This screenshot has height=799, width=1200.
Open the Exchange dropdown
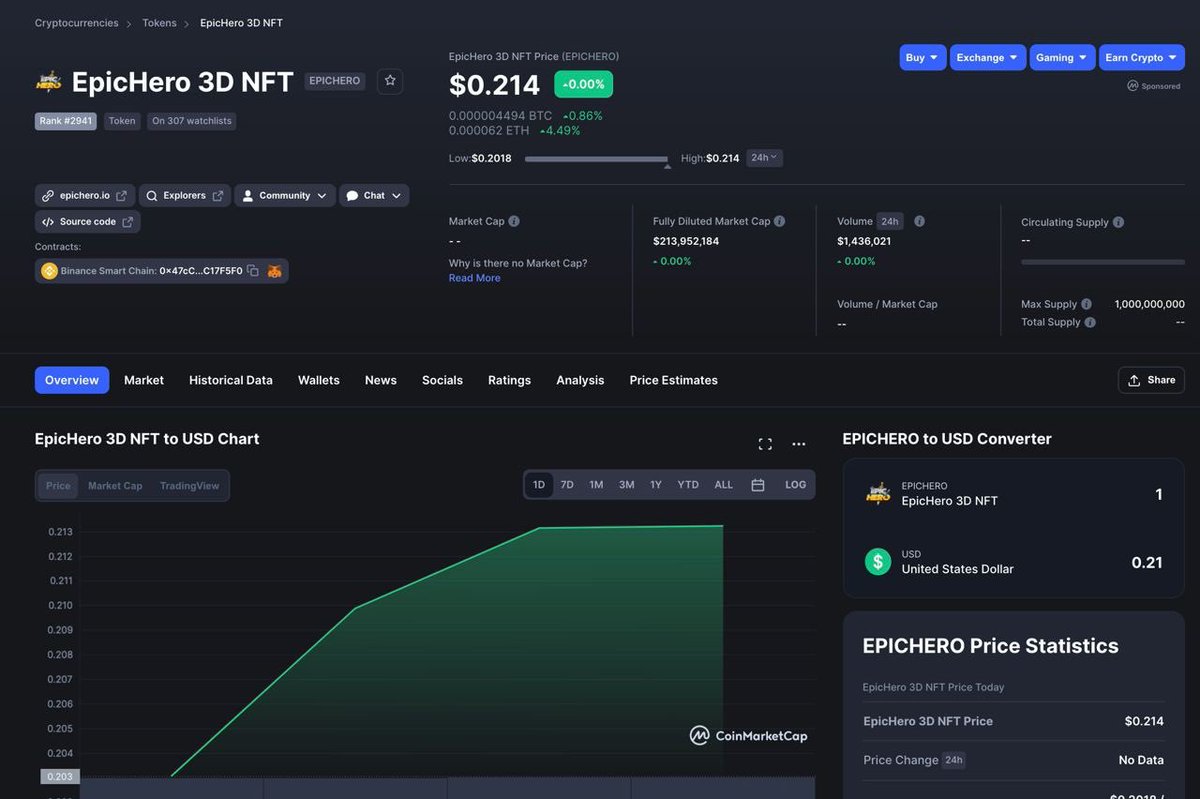(x=988, y=57)
